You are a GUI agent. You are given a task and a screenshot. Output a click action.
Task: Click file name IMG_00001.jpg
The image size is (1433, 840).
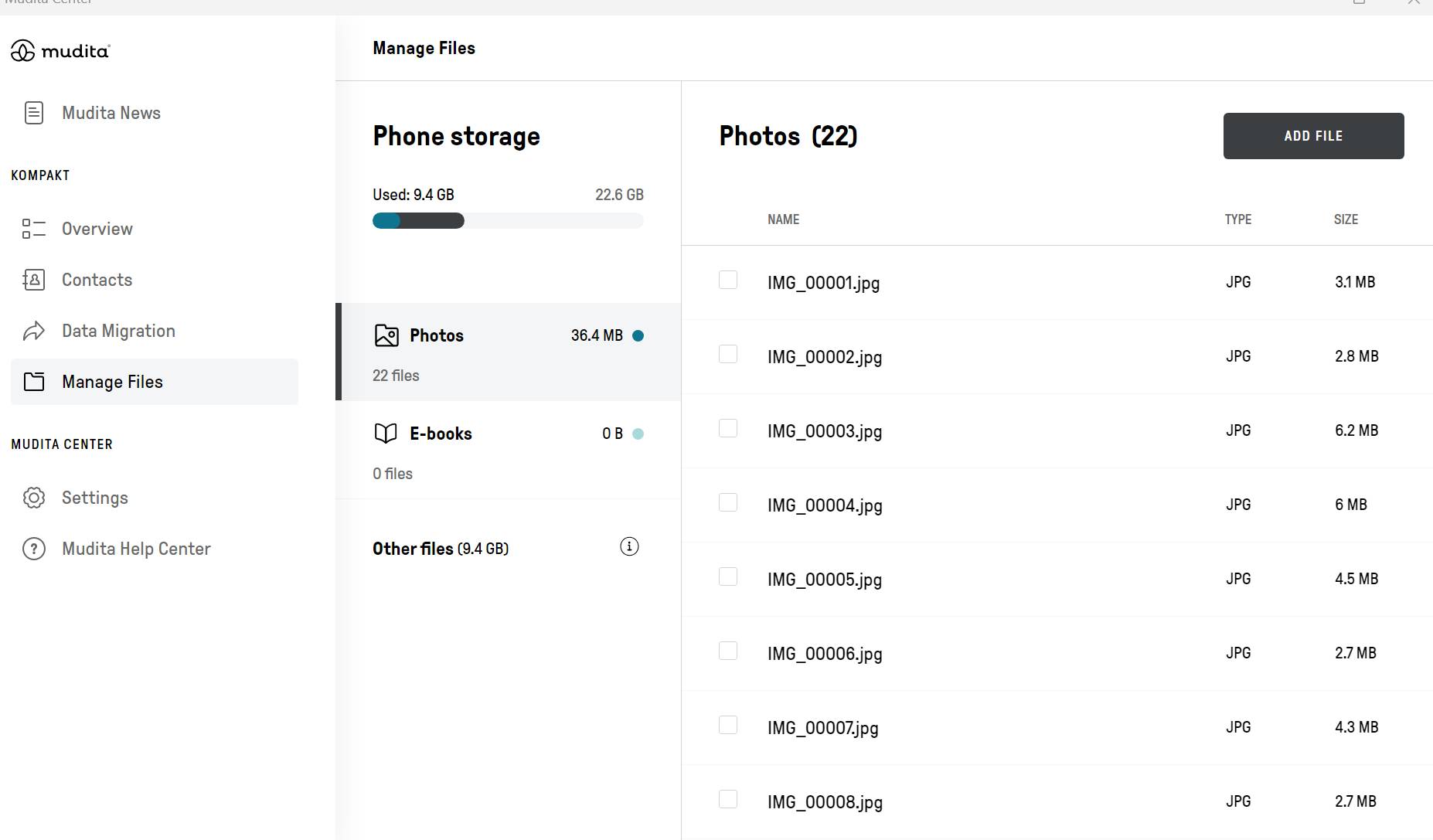click(823, 283)
